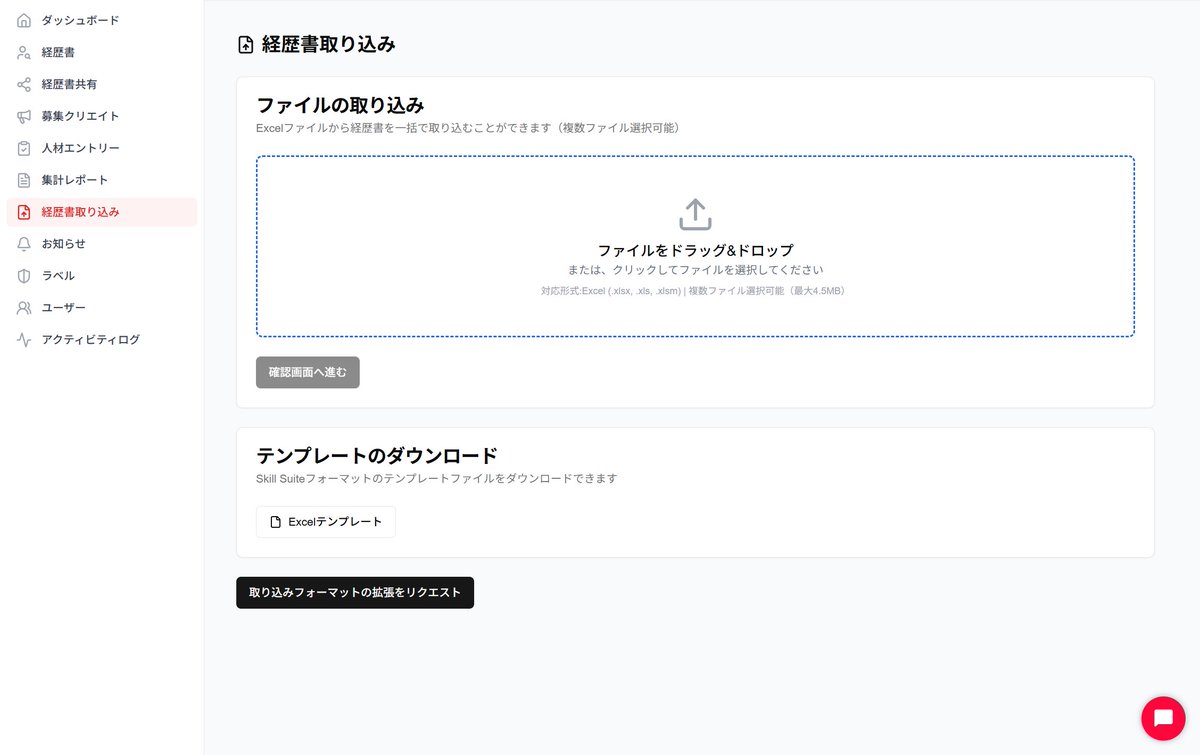Open the red chat bubble widget
The width and height of the screenshot is (1200, 755).
[x=1163, y=718]
